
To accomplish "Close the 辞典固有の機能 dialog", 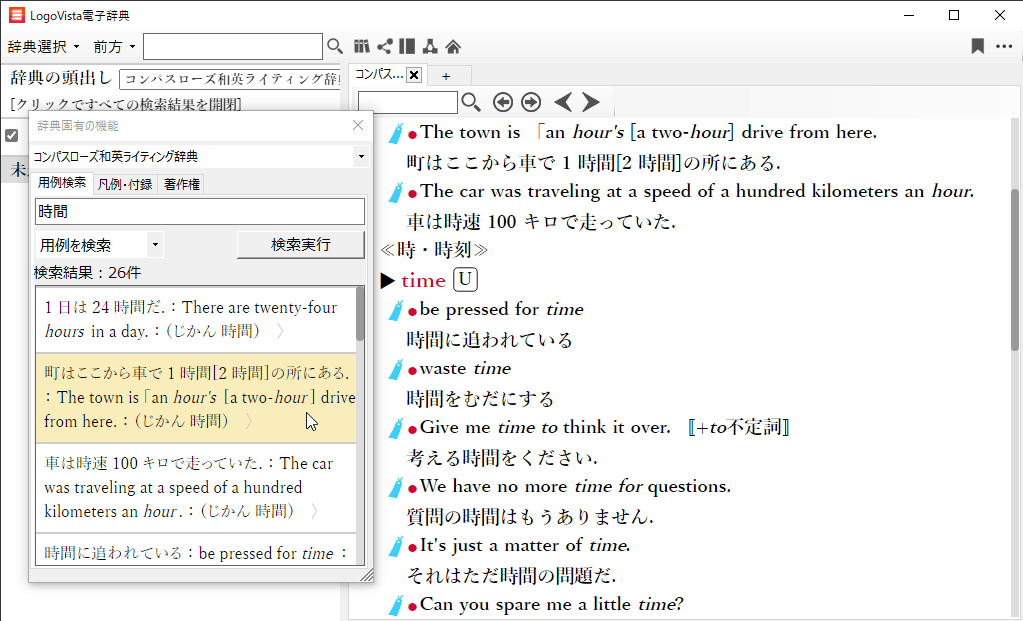I will click(358, 125).
